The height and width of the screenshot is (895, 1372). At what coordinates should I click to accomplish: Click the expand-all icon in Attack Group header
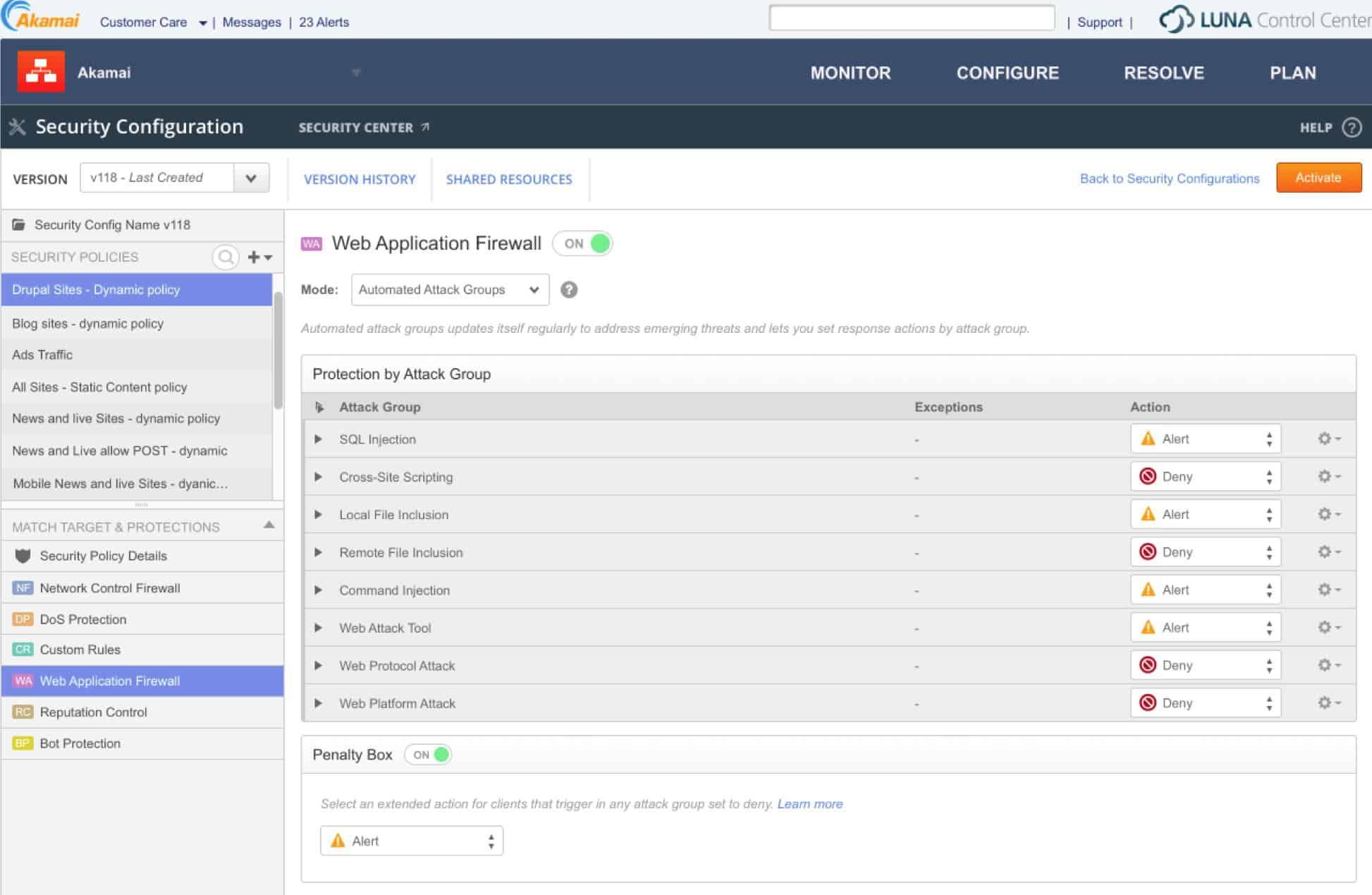pos(319,407)
